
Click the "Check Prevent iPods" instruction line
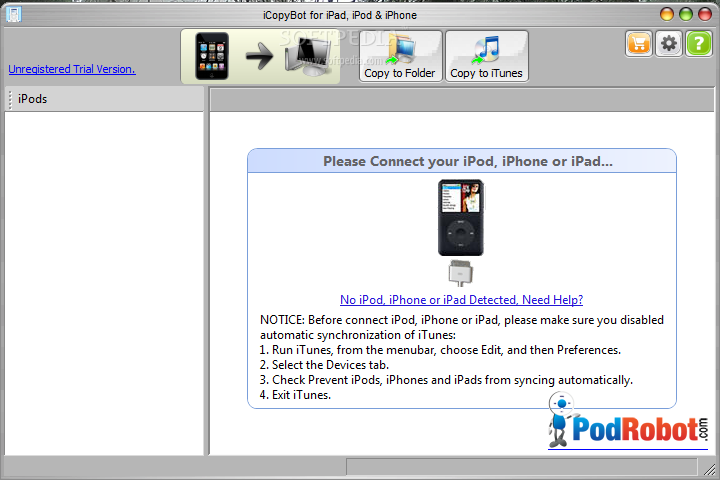pos(446,380)
